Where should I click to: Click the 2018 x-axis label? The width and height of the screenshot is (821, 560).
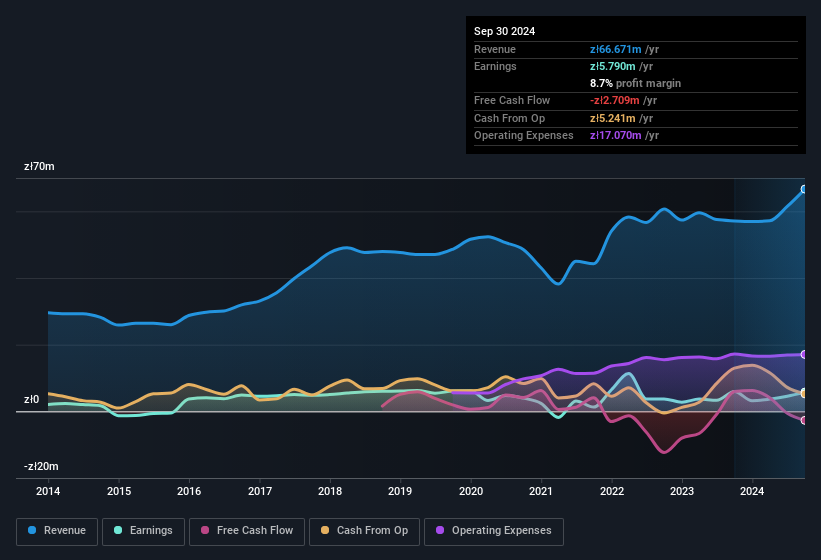[x=330, y=491]
